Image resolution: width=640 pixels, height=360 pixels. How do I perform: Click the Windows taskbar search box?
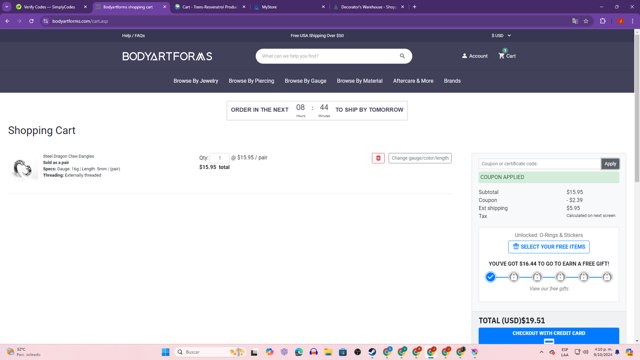(209, 352)
